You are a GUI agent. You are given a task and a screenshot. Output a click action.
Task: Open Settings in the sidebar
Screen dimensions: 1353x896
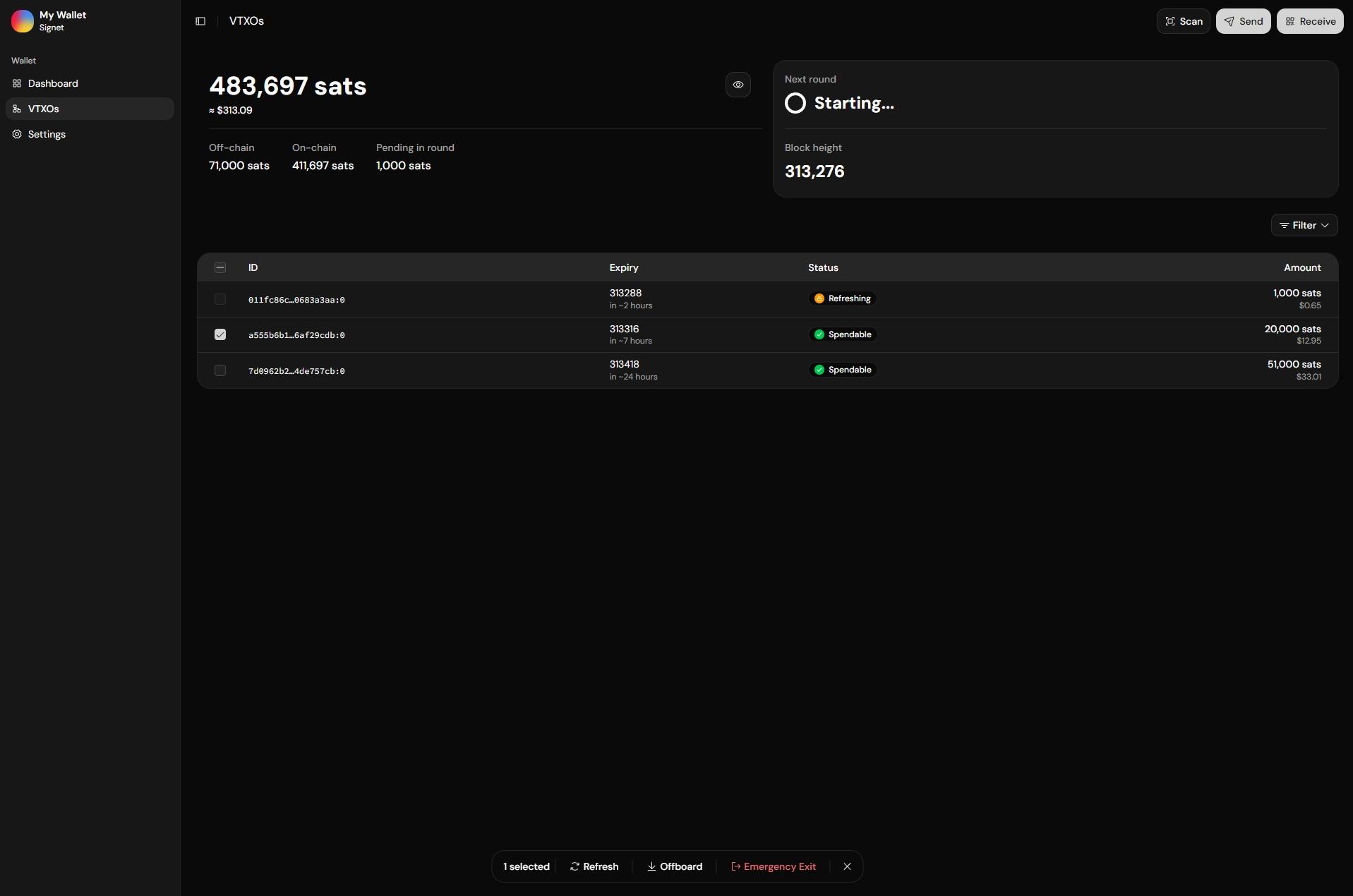90,134
